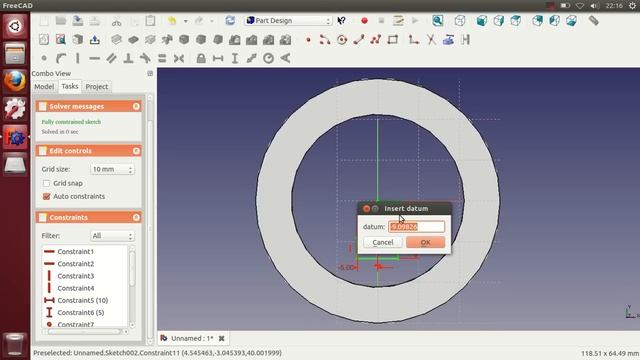
Task: Start macro recording with red dot
Action: tap(364, 21)
